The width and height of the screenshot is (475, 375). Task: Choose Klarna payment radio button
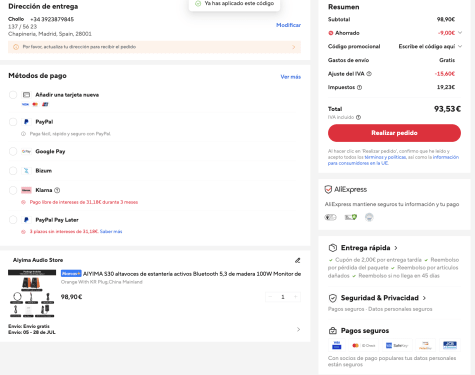click(x=13, y=190)
